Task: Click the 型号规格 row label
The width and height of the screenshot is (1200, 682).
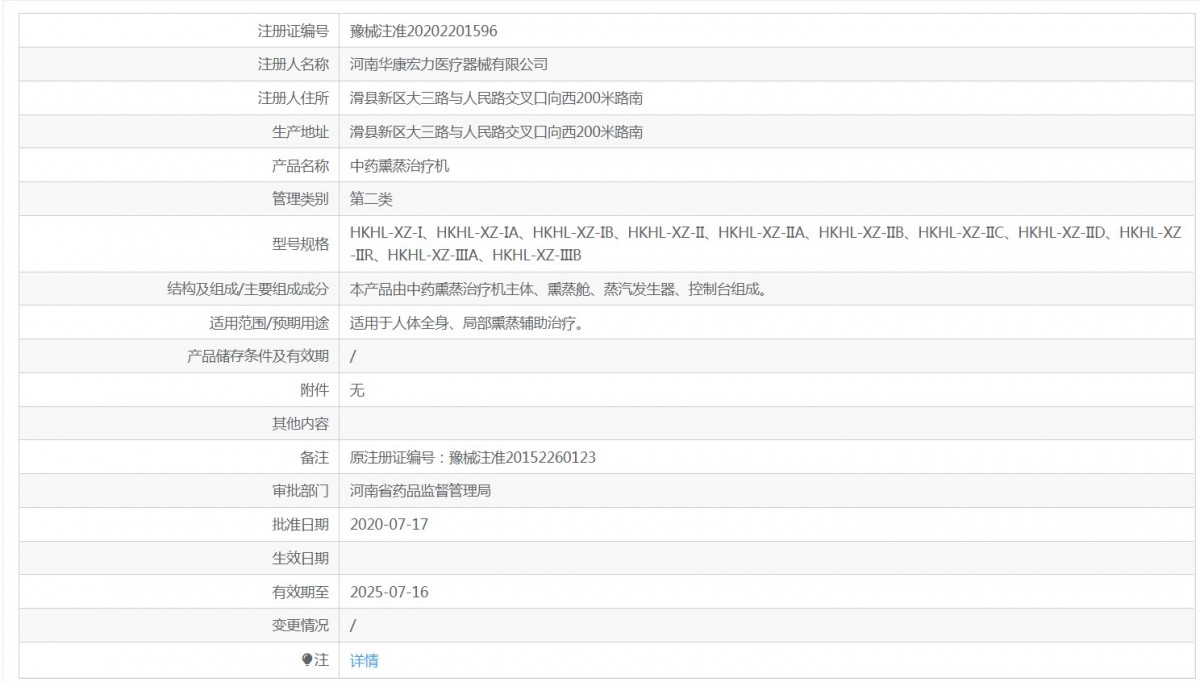Action: point(300,244)
